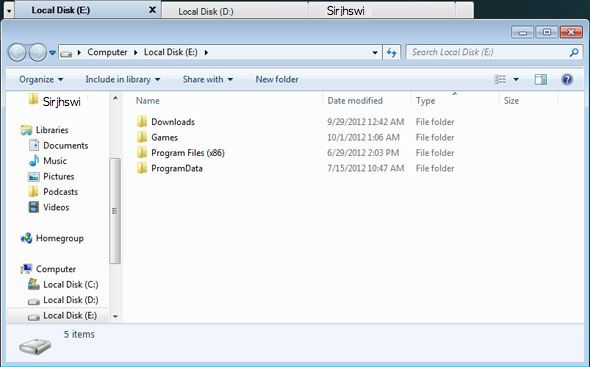
Task: Click navigation pane scroll down arrow
Action: click(116, 317)
